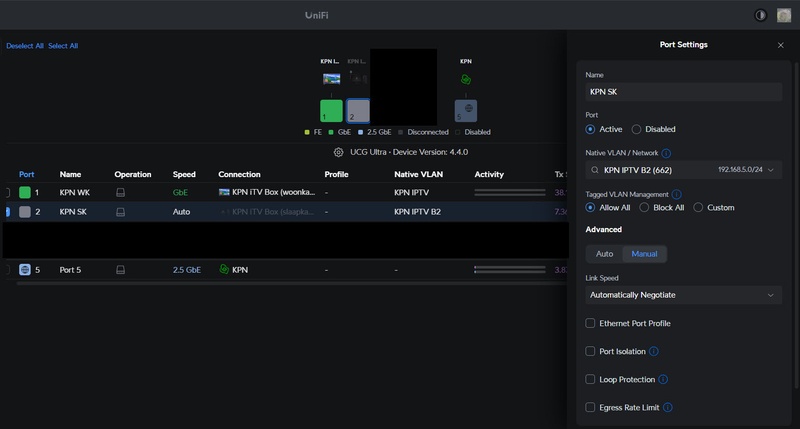Click the UCG Ultra device version text
This screenshot has width=800, height=429.
tap(409, 152)
